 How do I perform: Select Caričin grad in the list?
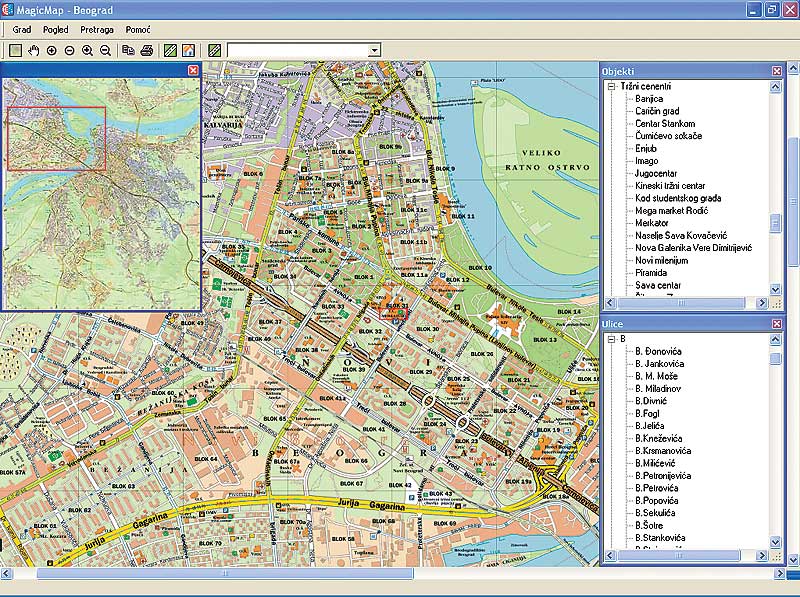657,111
